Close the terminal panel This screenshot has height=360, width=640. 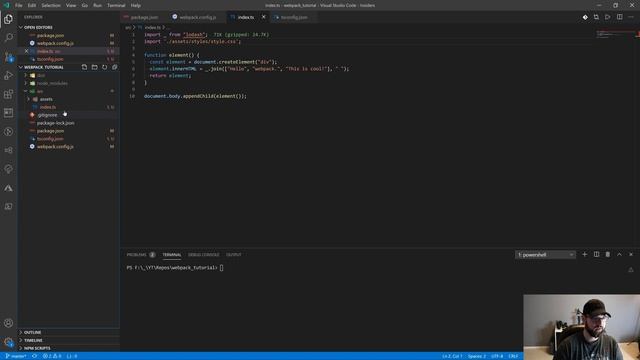pyautogui.click(x=631, y=254)
